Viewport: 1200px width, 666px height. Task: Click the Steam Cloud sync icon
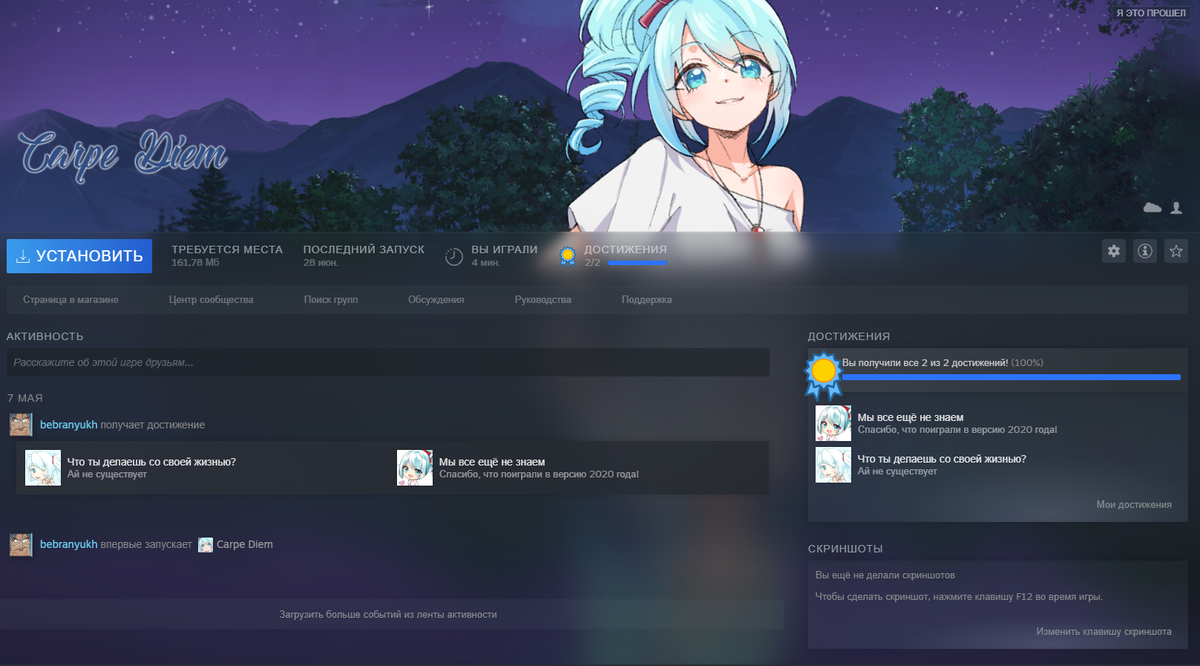tap(1151, 207)
